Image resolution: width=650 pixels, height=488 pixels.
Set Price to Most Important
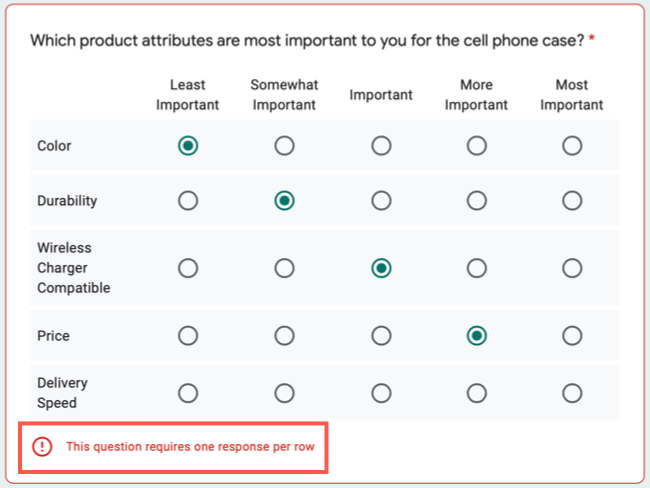[x=572, y=336]
